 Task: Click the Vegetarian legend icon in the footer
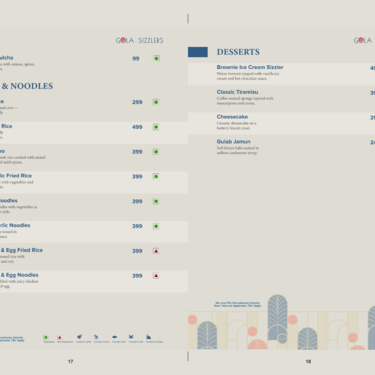tap(46, 337)
